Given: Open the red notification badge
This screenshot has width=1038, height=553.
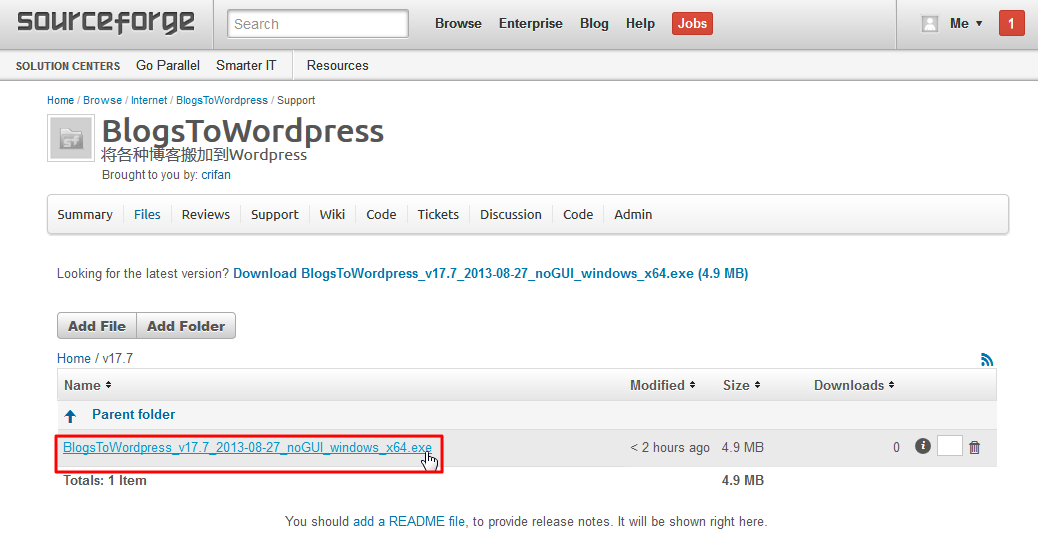Looking at the screenshot, I should pyautogui.click(x=1011, y=23).
